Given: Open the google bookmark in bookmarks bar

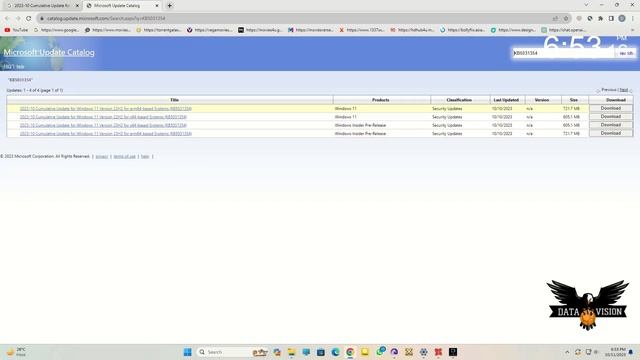Looking at the screenshot, I should pos(56,30).
